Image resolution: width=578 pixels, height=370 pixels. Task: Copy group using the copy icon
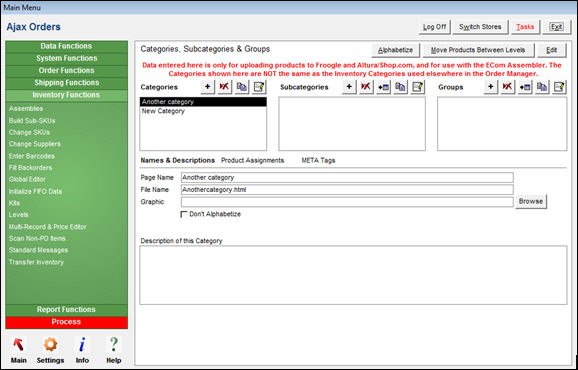click(x=542, y=87)
